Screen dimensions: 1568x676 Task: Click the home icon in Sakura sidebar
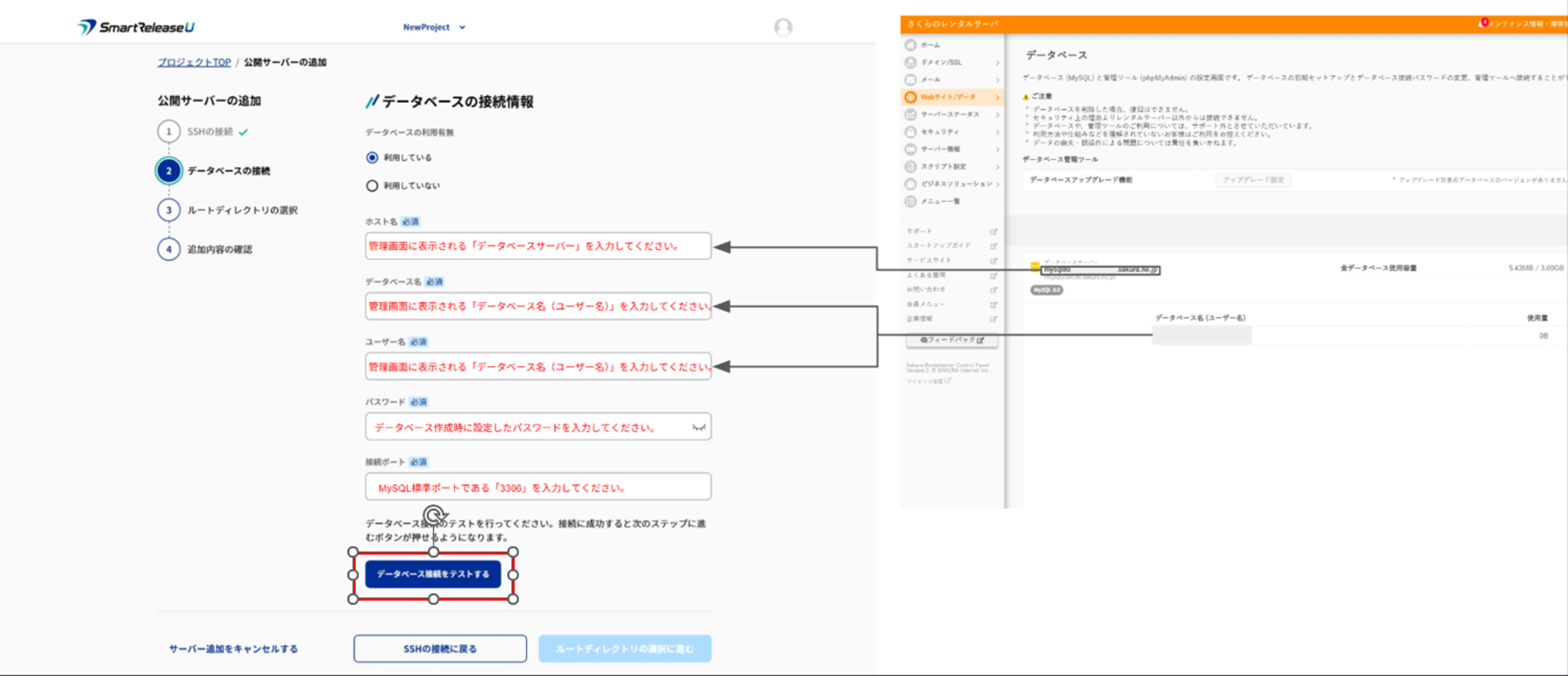[x=911, y=45]
